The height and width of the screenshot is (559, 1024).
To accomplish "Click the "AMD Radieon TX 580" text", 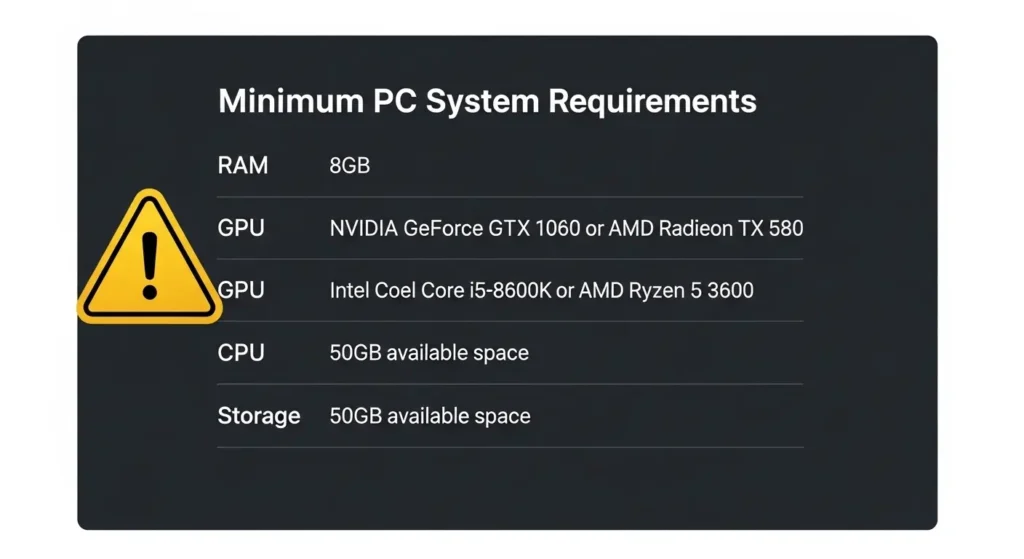I will [706, 229].
